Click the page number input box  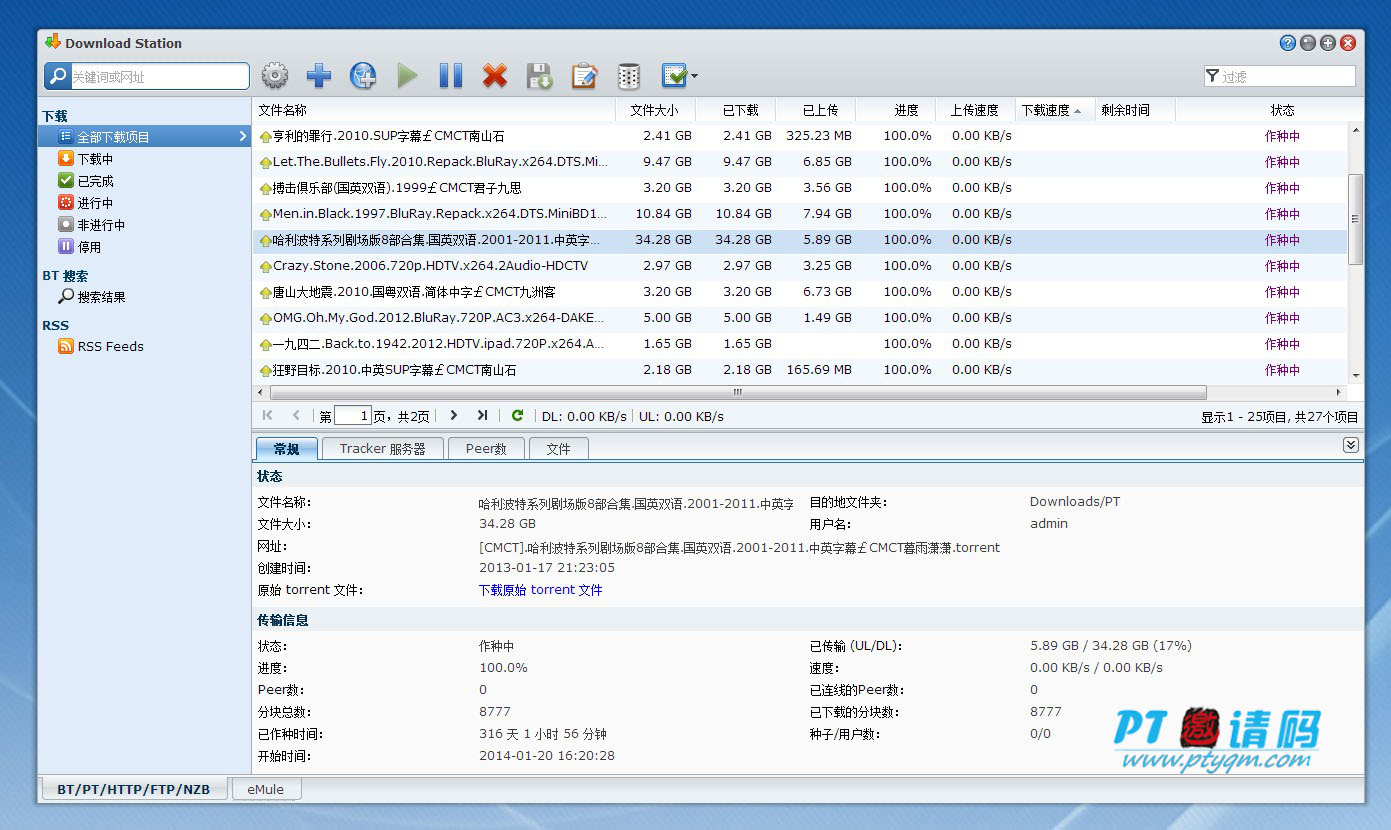[x=352, y=415]
